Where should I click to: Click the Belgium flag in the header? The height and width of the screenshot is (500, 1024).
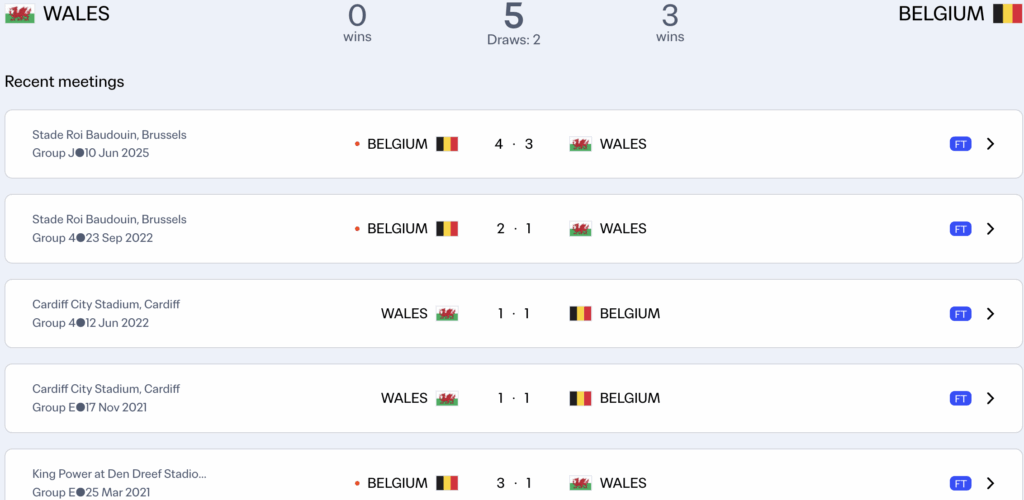pos(1006,14)
